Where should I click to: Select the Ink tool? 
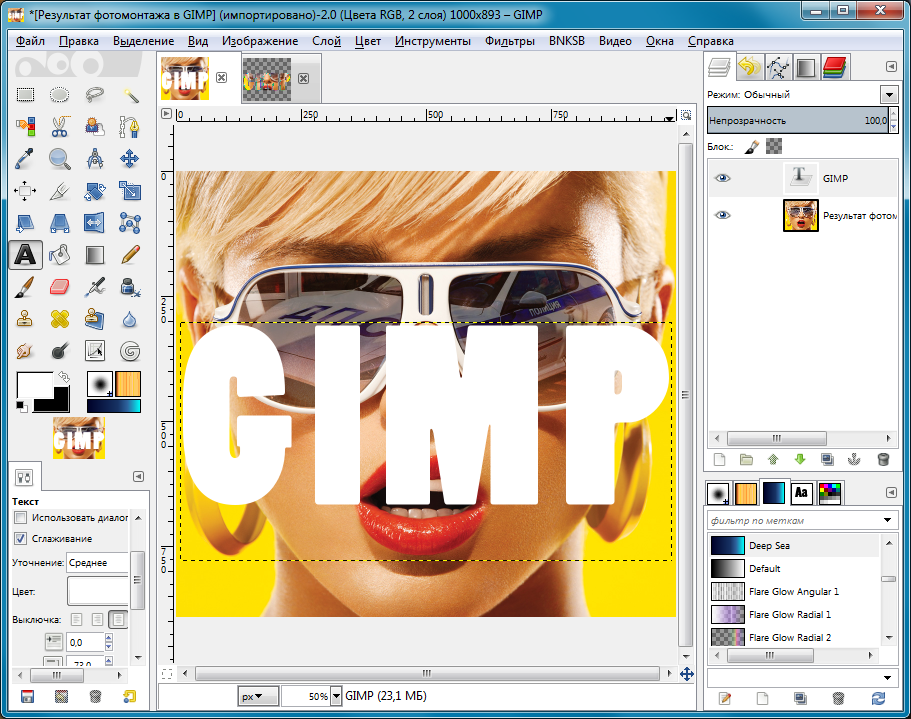click(130, 286)
